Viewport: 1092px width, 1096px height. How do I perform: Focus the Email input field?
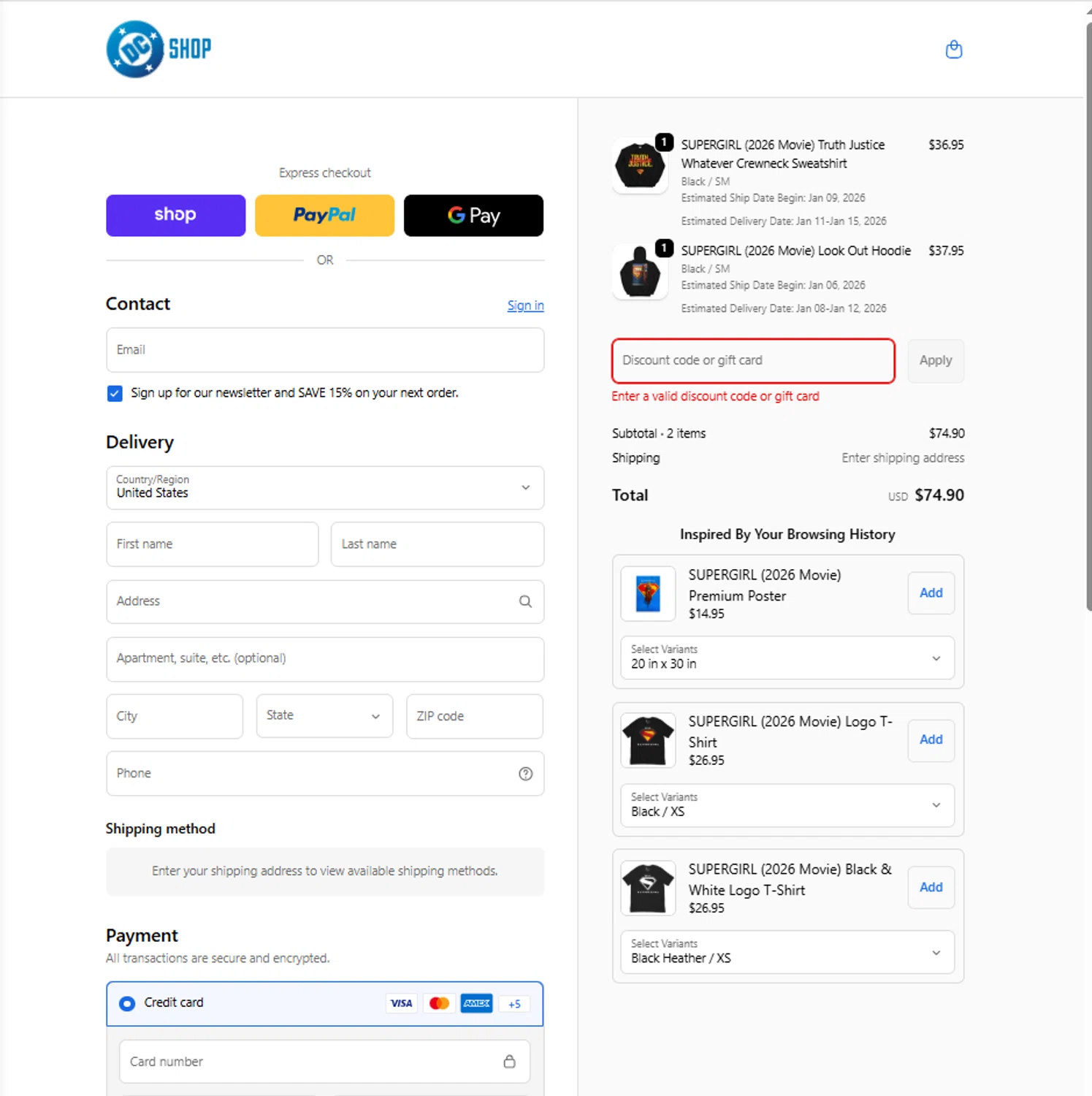[325, 350]
